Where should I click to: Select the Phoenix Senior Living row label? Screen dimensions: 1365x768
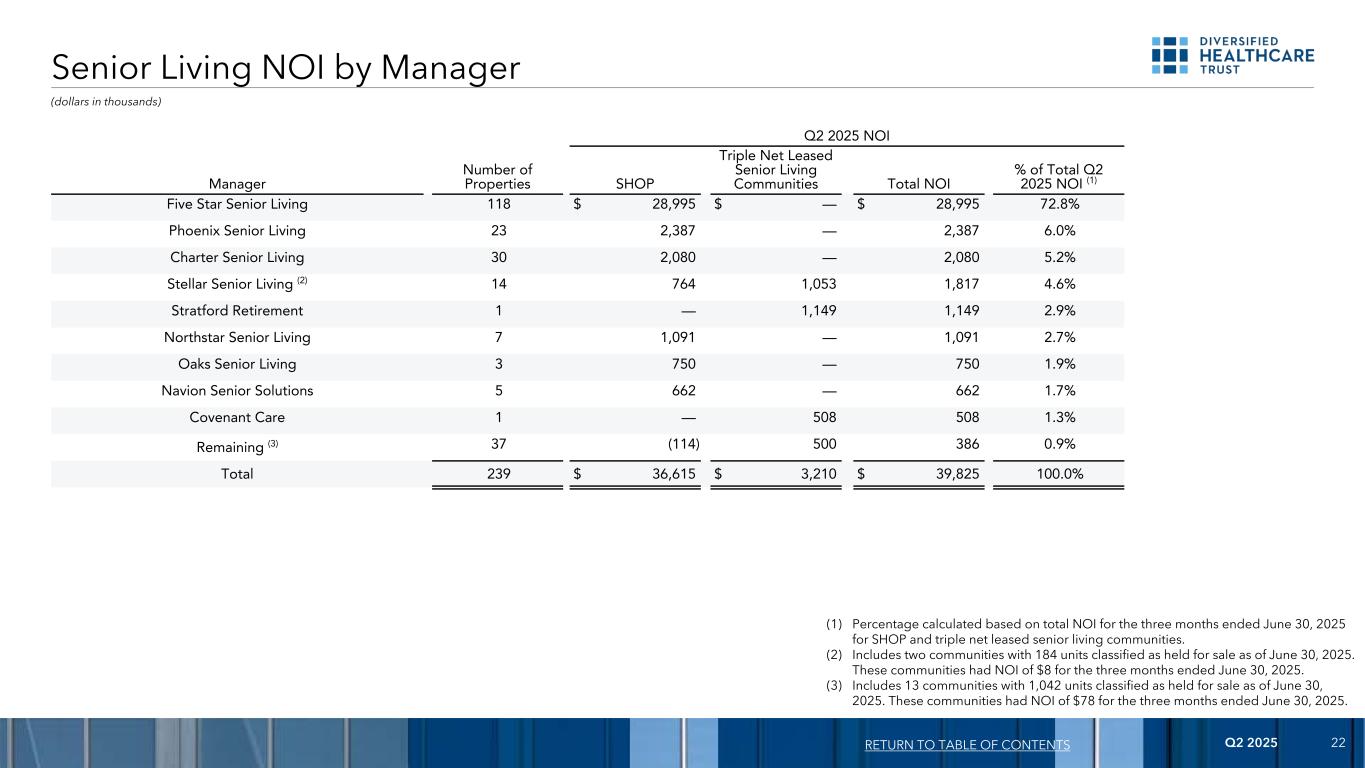click(237, 231)
